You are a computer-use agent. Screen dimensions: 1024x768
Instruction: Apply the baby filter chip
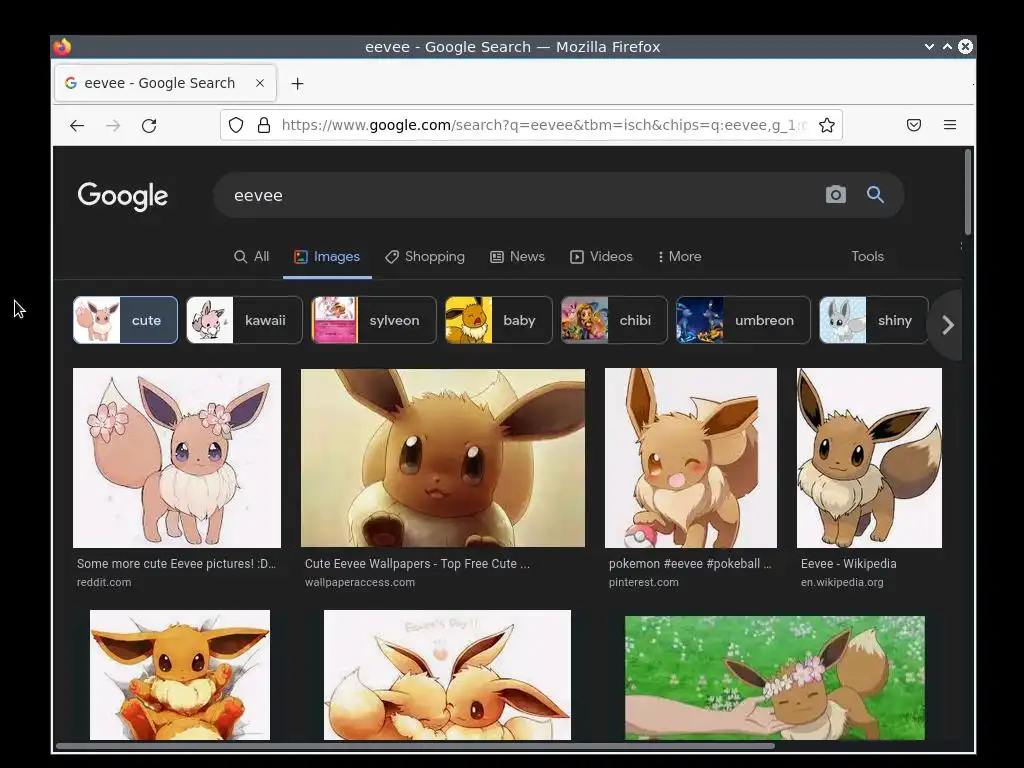(x=498, y=320)
